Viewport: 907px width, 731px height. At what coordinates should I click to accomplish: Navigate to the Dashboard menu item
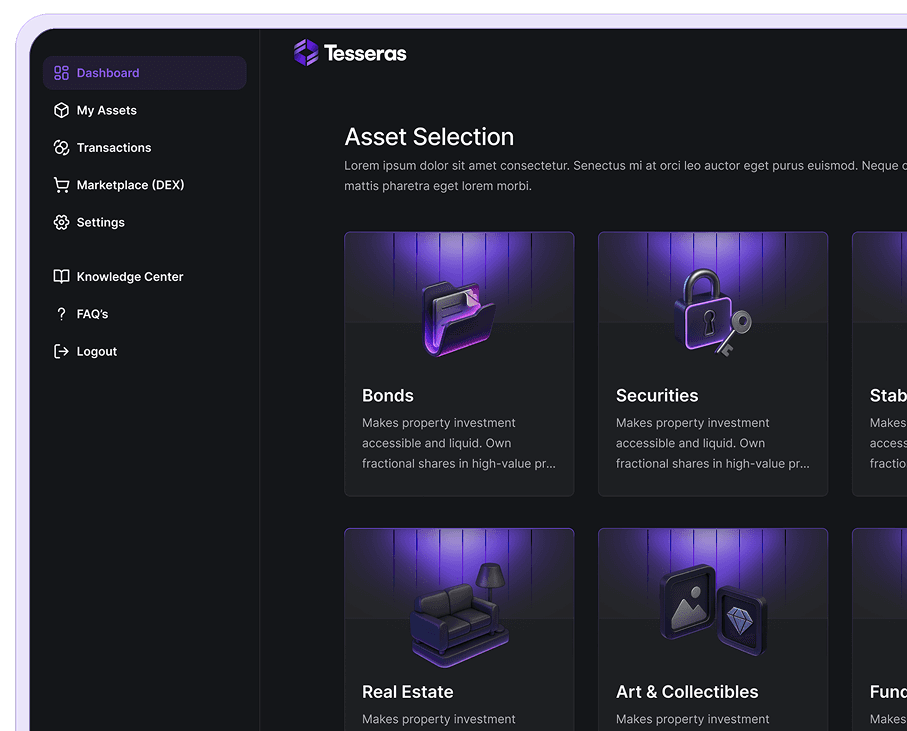[108, 72]
